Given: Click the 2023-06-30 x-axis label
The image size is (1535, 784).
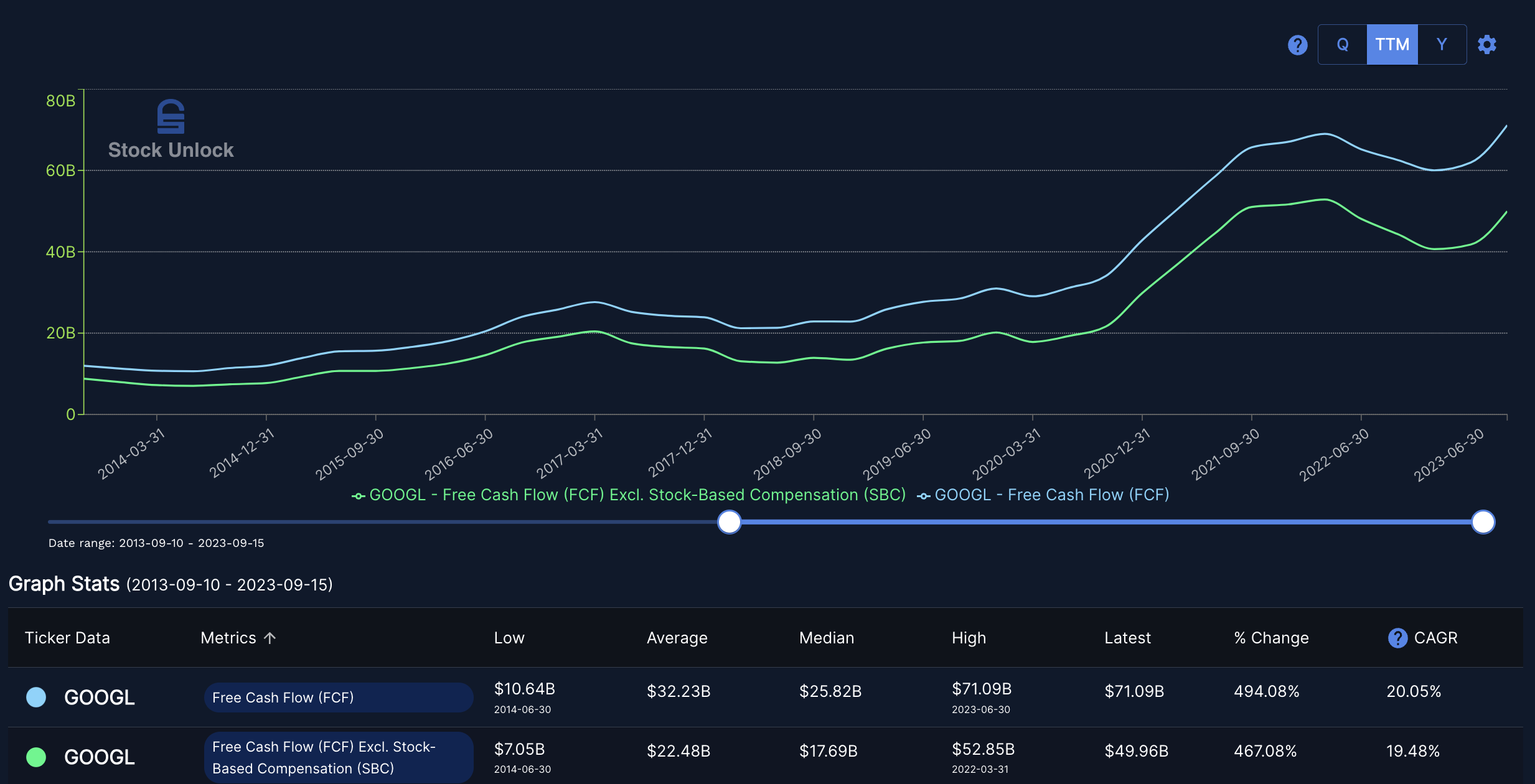Looking at the screenshot, I should click(x=1448, y=455).
